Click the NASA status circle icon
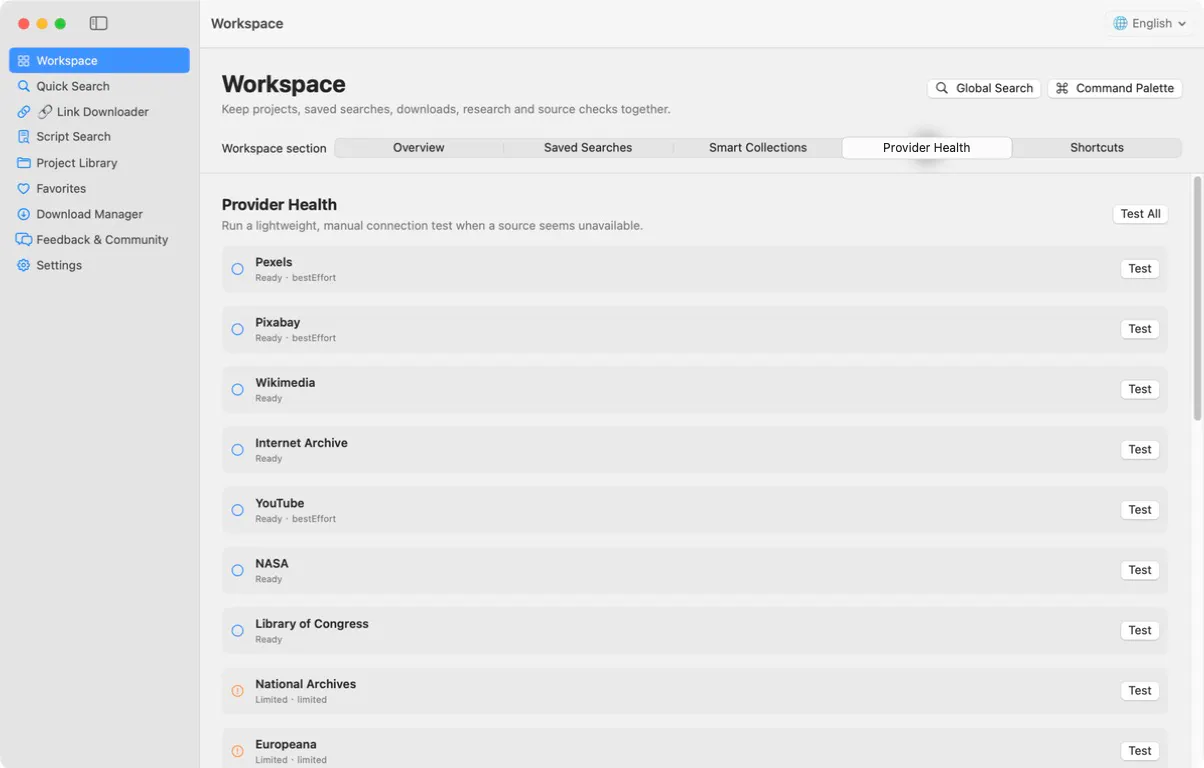 click(238, 571)
